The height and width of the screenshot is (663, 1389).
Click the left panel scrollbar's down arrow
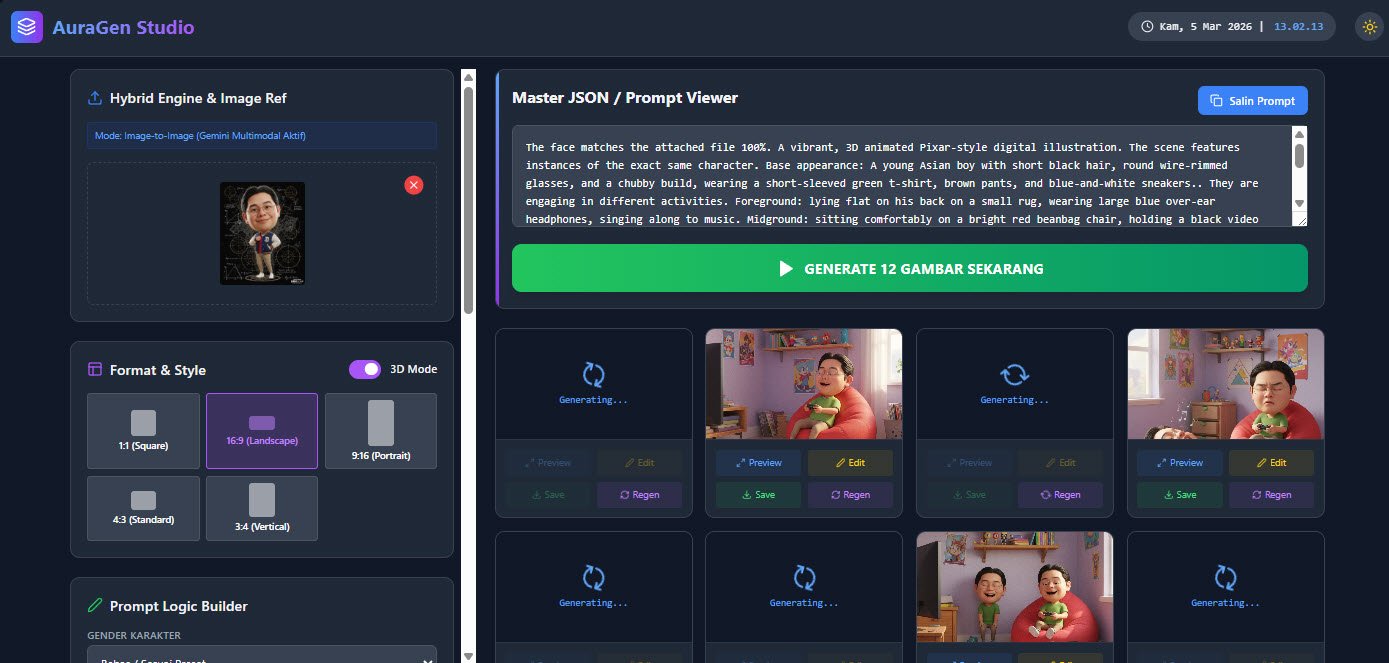click(x=468, y=656)
